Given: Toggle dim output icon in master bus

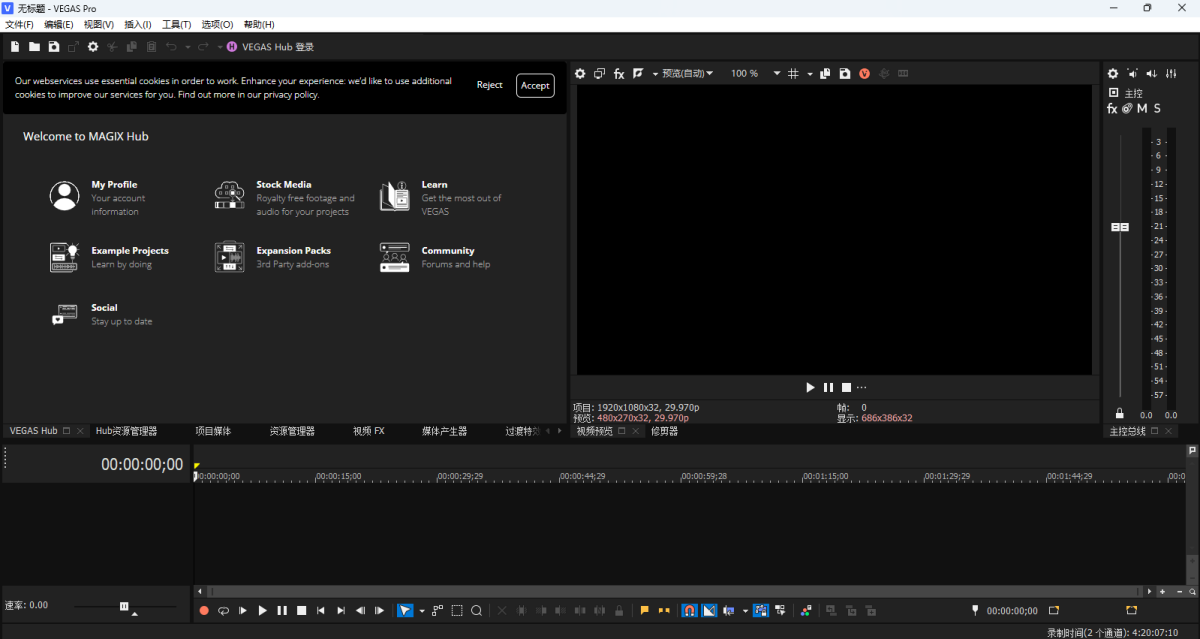Looking at the screenshot, I should tap(1152, 73).
